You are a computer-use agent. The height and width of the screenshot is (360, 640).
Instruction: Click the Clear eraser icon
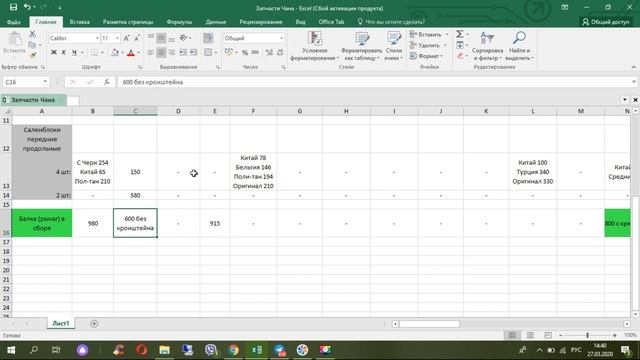click(x=460, y=56)
